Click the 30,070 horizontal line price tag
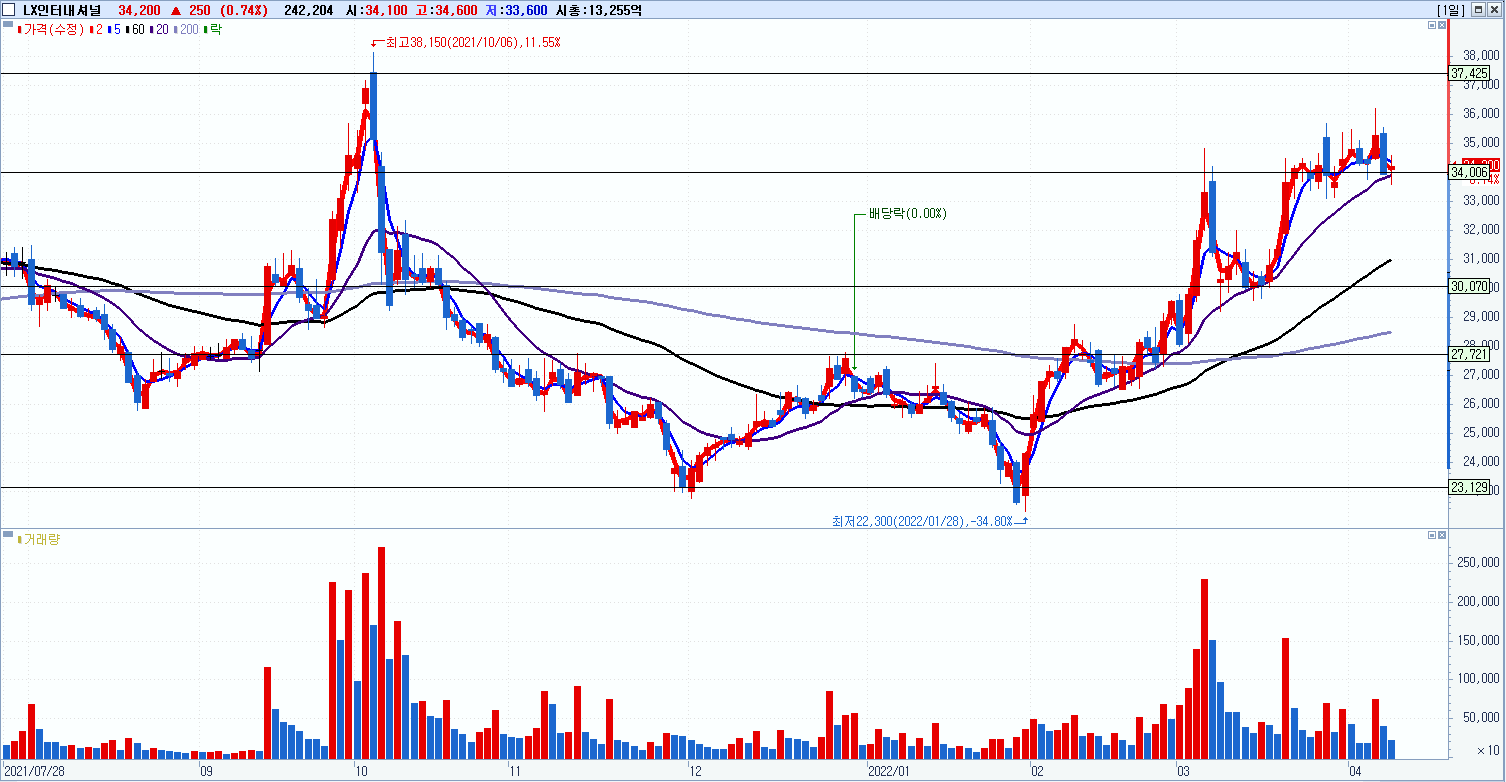Image resolution: width=1506 pixels, height=782 pixels. tap(1469, 286)
